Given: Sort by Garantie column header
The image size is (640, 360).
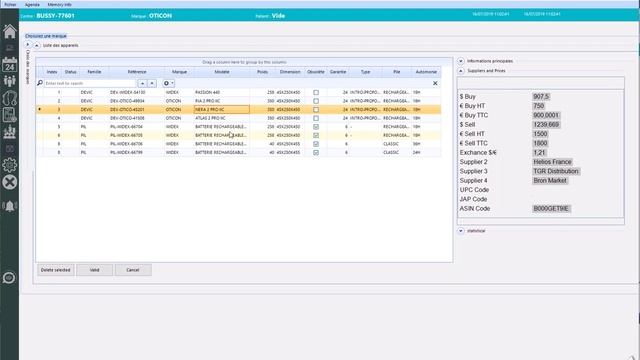Looking at the screenshot, I should 338,72.
